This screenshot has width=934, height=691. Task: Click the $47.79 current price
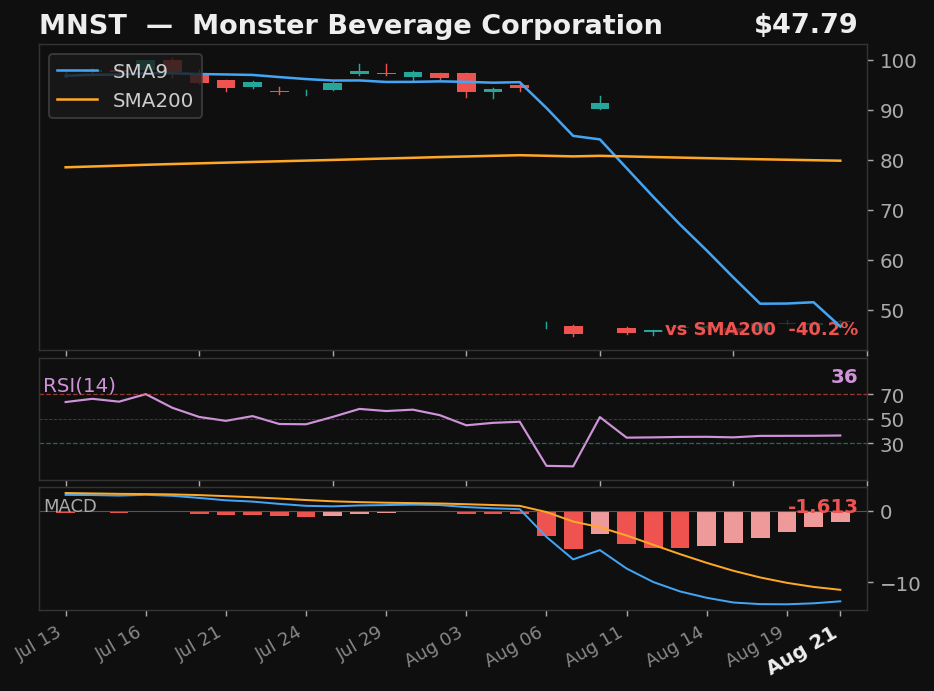(805, 24)
